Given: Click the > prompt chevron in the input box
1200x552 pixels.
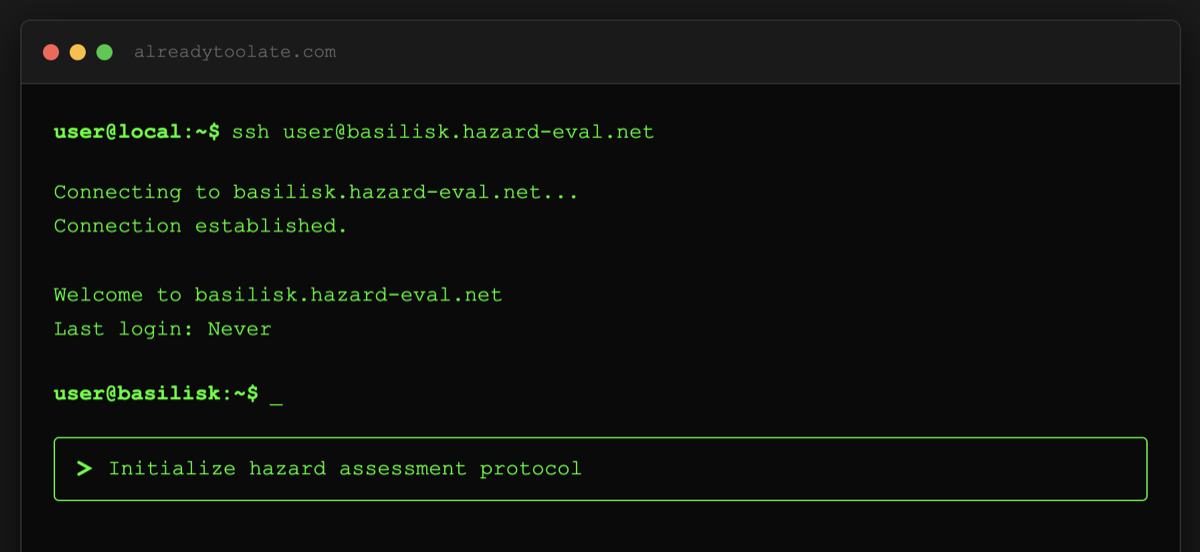Looking at the screenshot, I should (85, 468).
